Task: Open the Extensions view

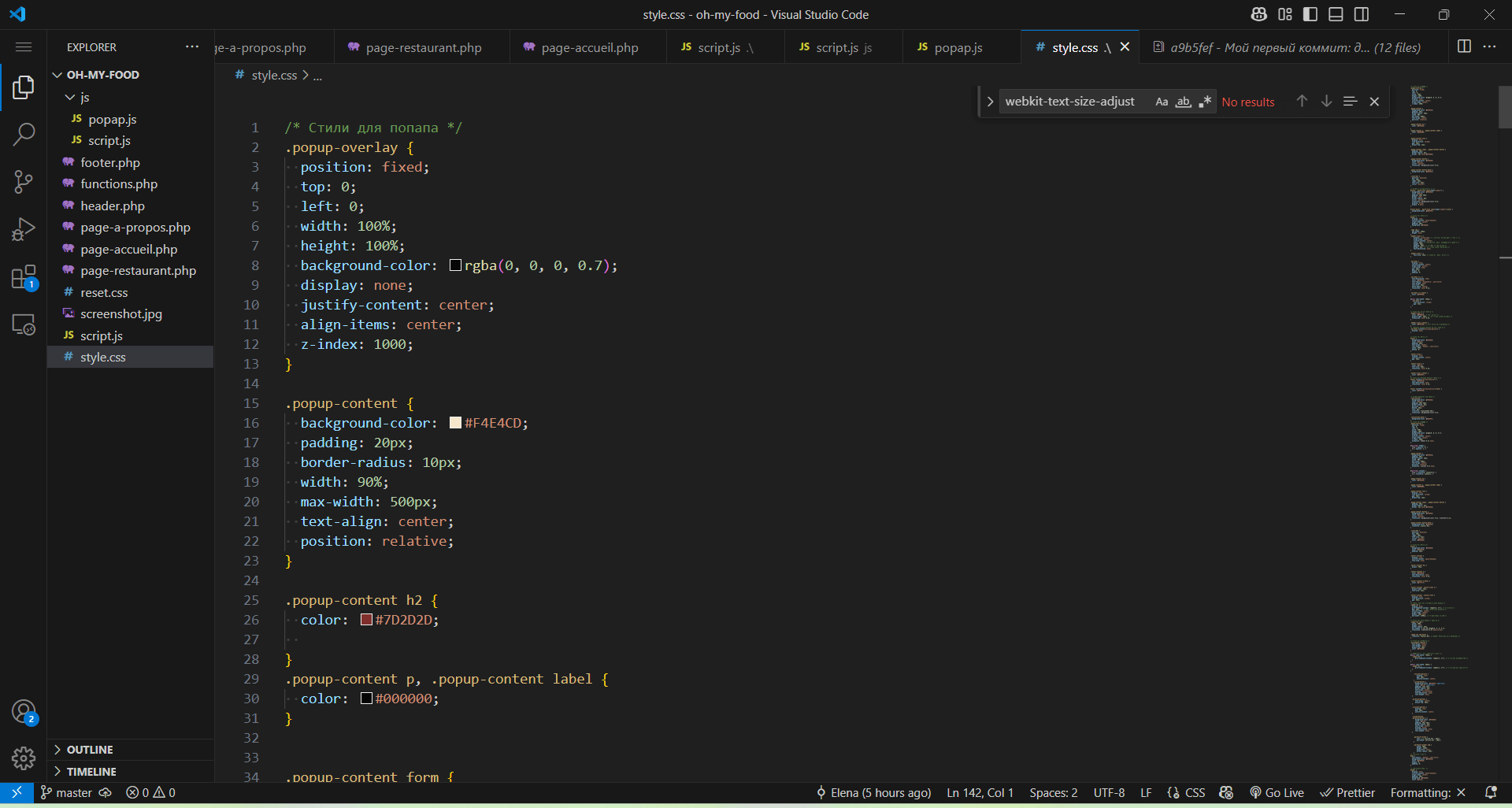Action: (x=24, y=277)
